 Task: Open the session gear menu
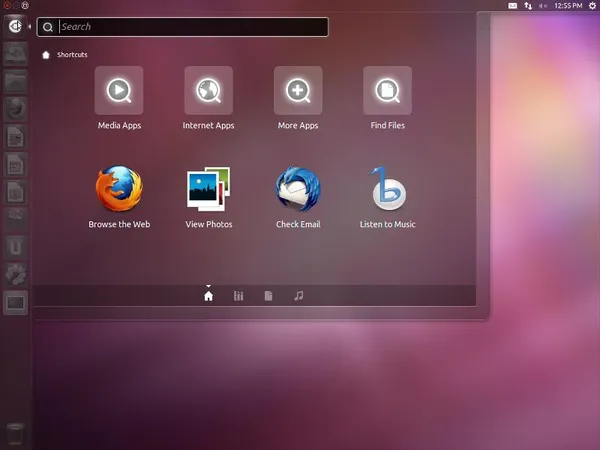(x=592, y=6)
